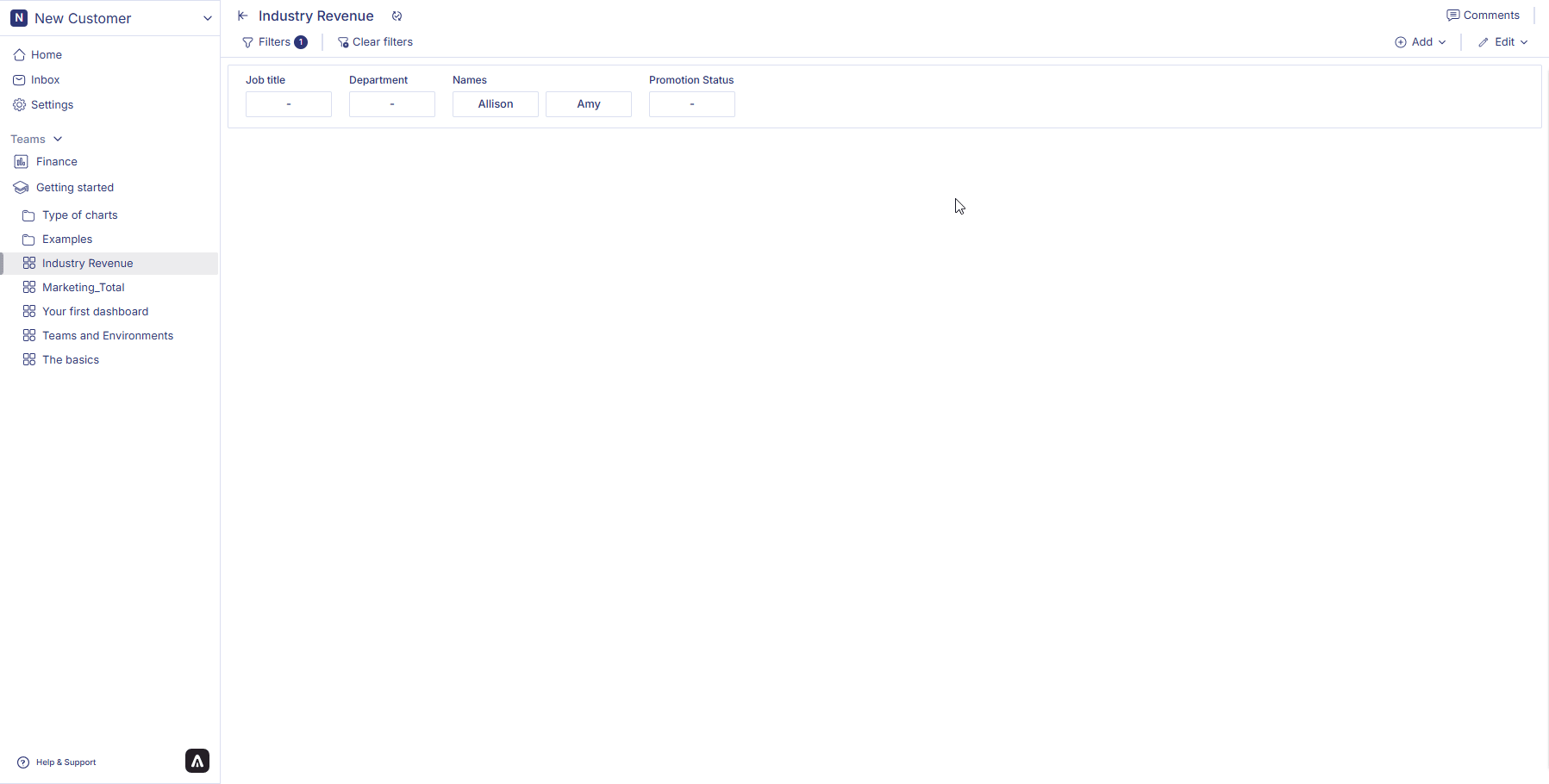Go to Home in the sidebar
Screen dimensions: 1549x784
point(47,55)
